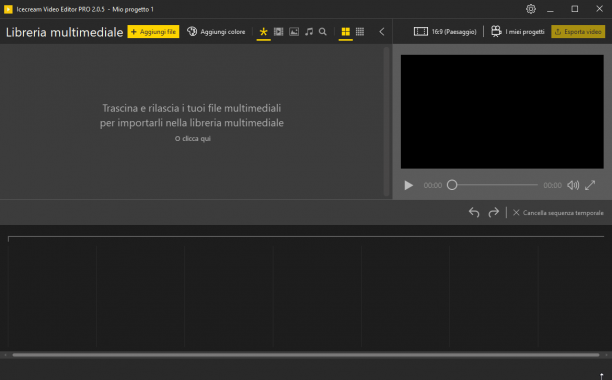Open settings gear in title bar
612x380 pixels.
pyautogui.click(x=530, y=9)
